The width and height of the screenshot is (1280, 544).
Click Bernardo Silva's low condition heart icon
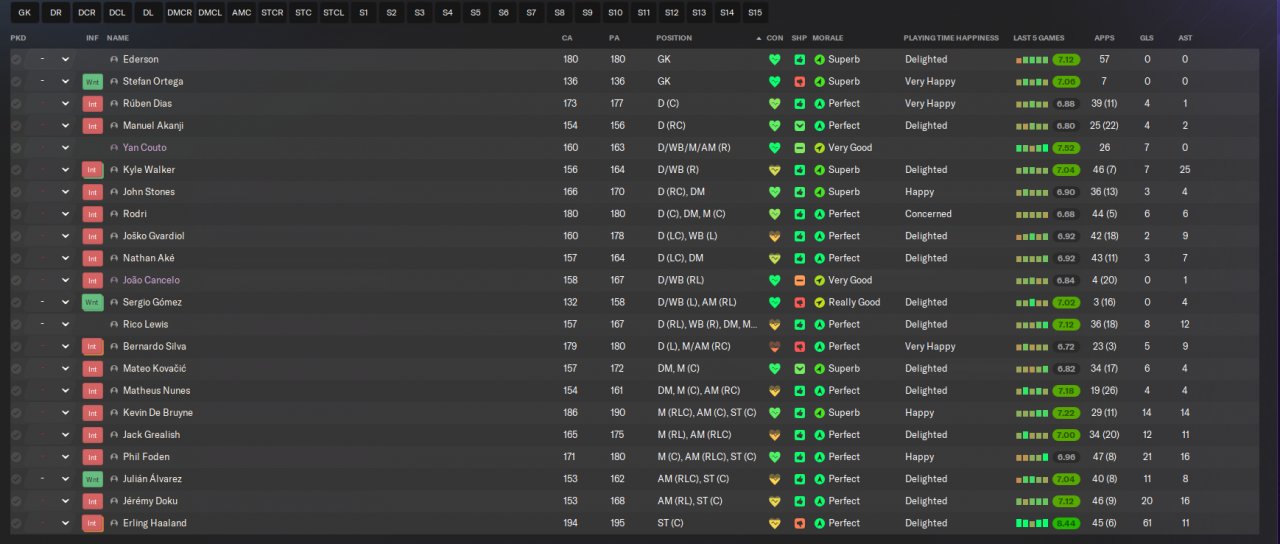pos(774,346)
